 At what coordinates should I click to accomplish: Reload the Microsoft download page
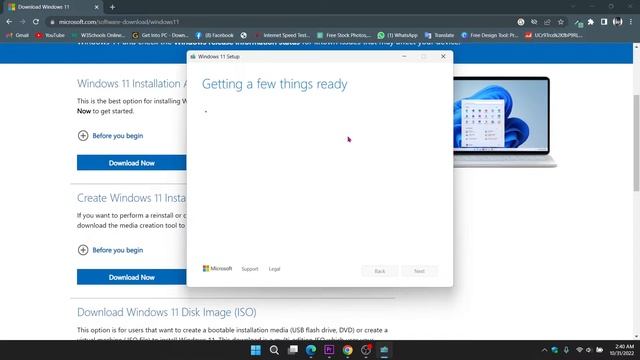click(36, 22)
